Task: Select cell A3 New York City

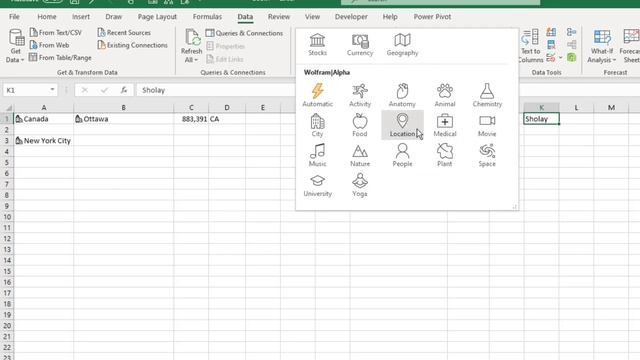Action: coord(44,140)
